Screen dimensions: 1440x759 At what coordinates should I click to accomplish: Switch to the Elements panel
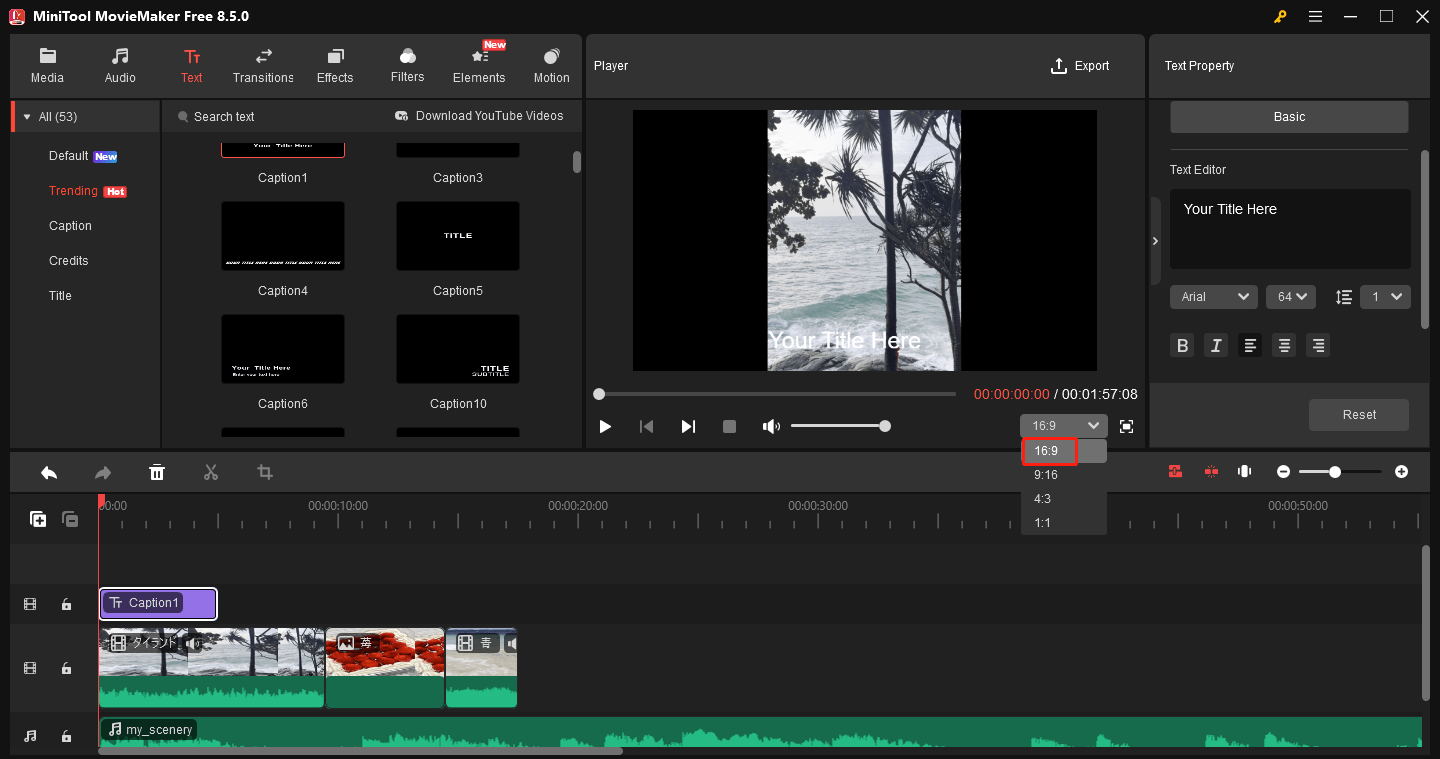[x=479, y=64]
